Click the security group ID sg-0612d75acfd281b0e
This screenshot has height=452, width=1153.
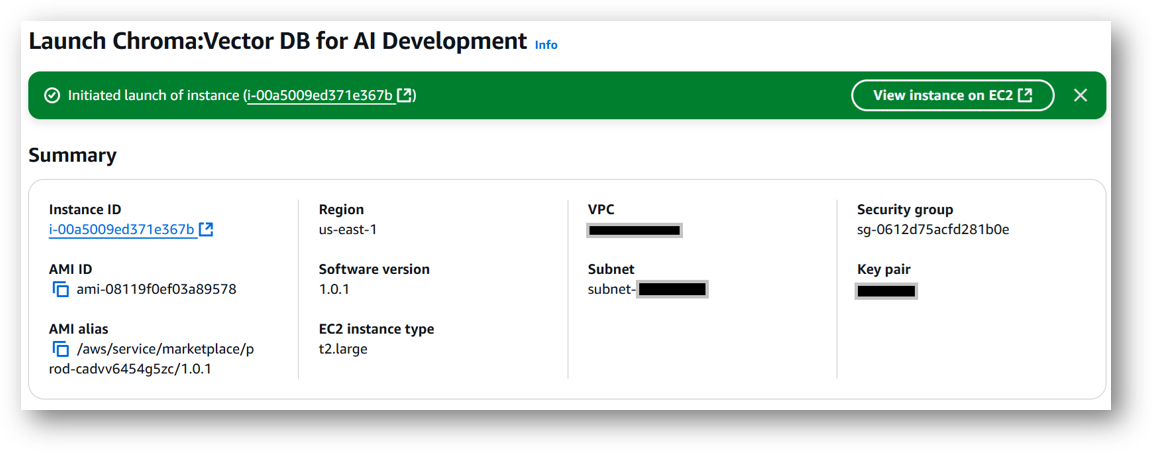point(933,229)
